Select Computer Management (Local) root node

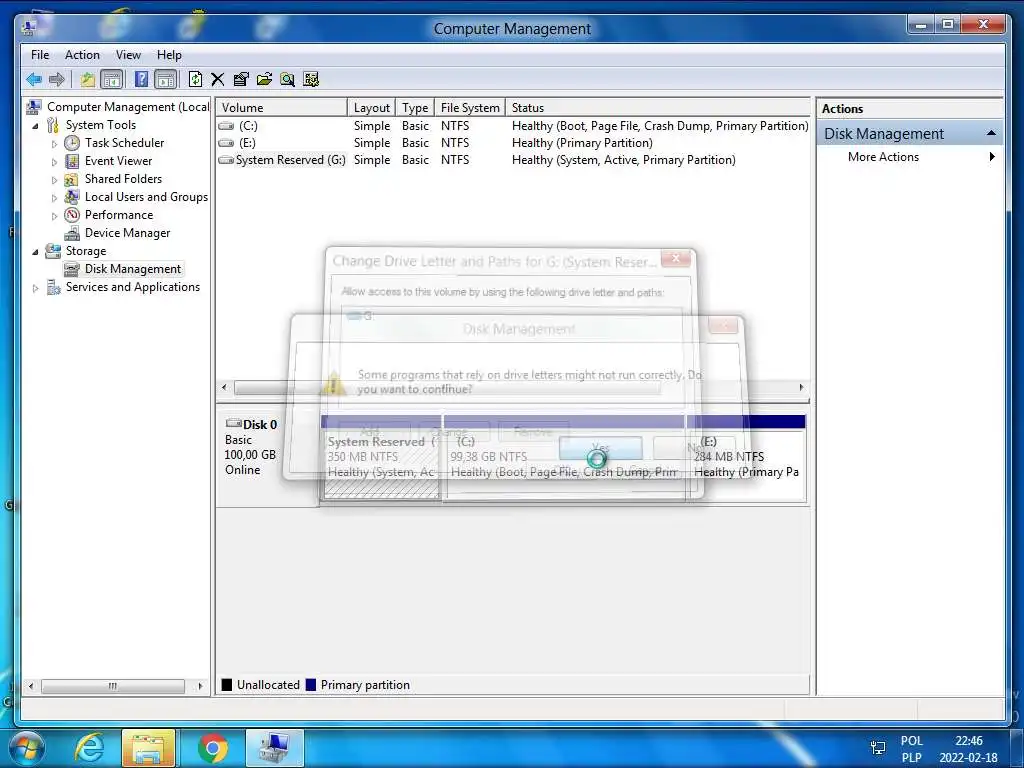[128, 106]
